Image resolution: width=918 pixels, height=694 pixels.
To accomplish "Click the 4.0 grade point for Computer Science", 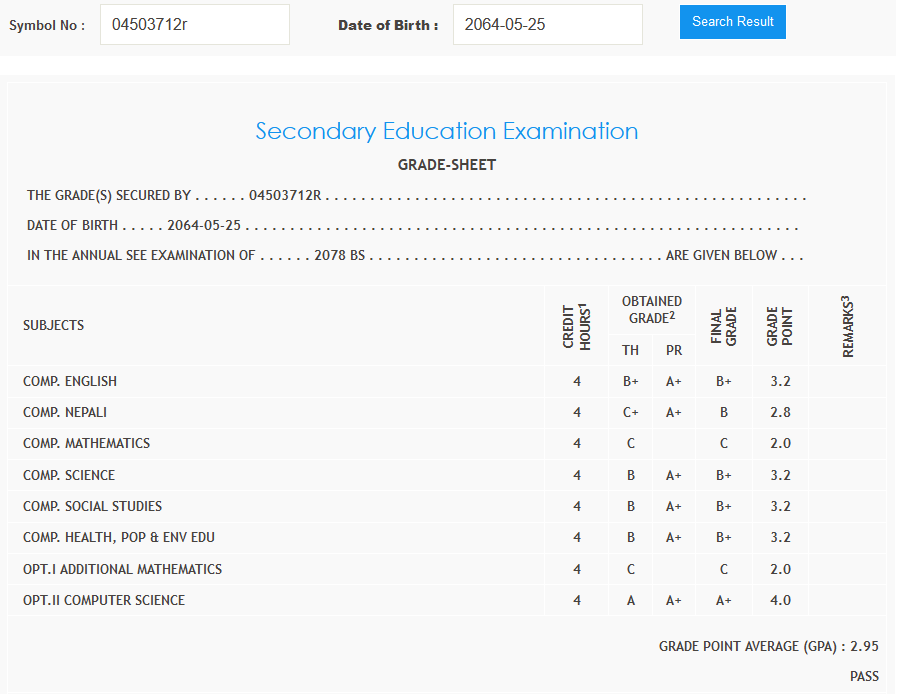I will click(780, 600).
